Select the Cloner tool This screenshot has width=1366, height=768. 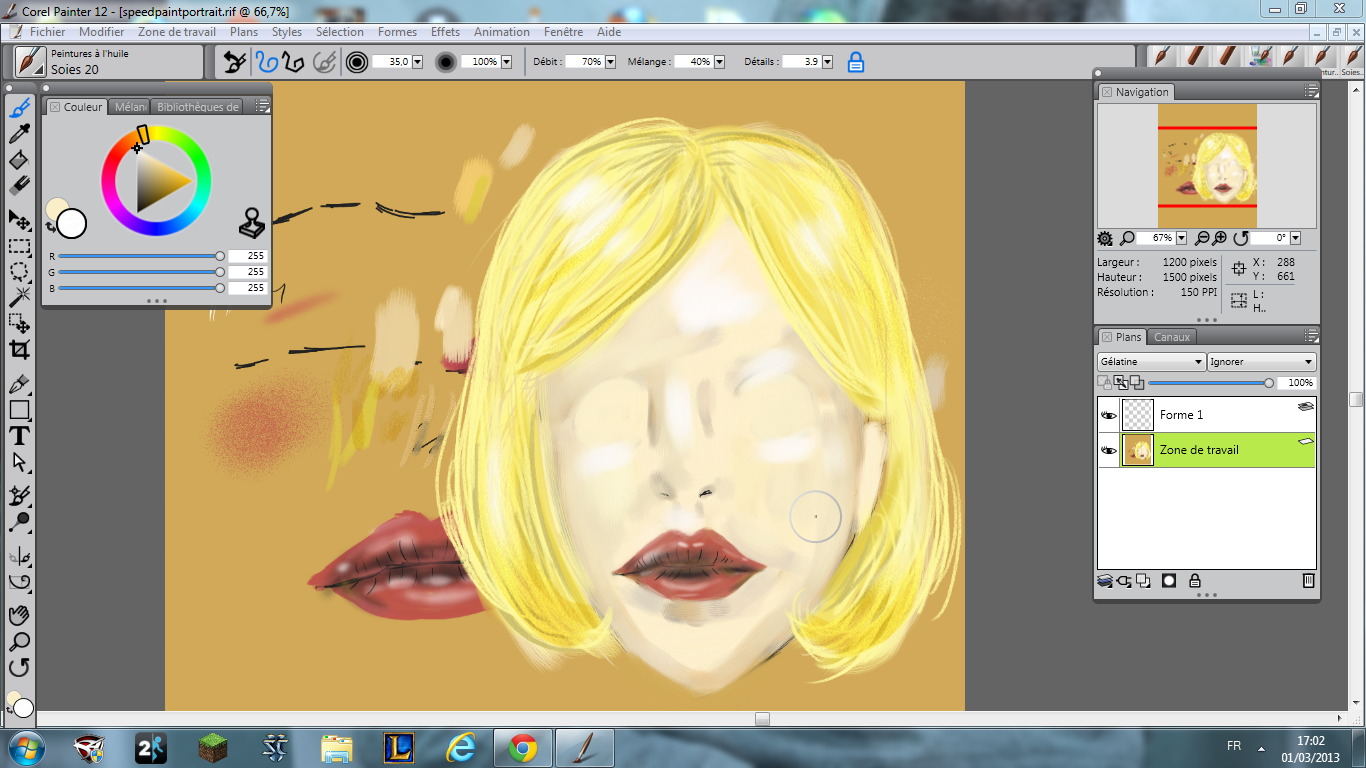point(19,495)
